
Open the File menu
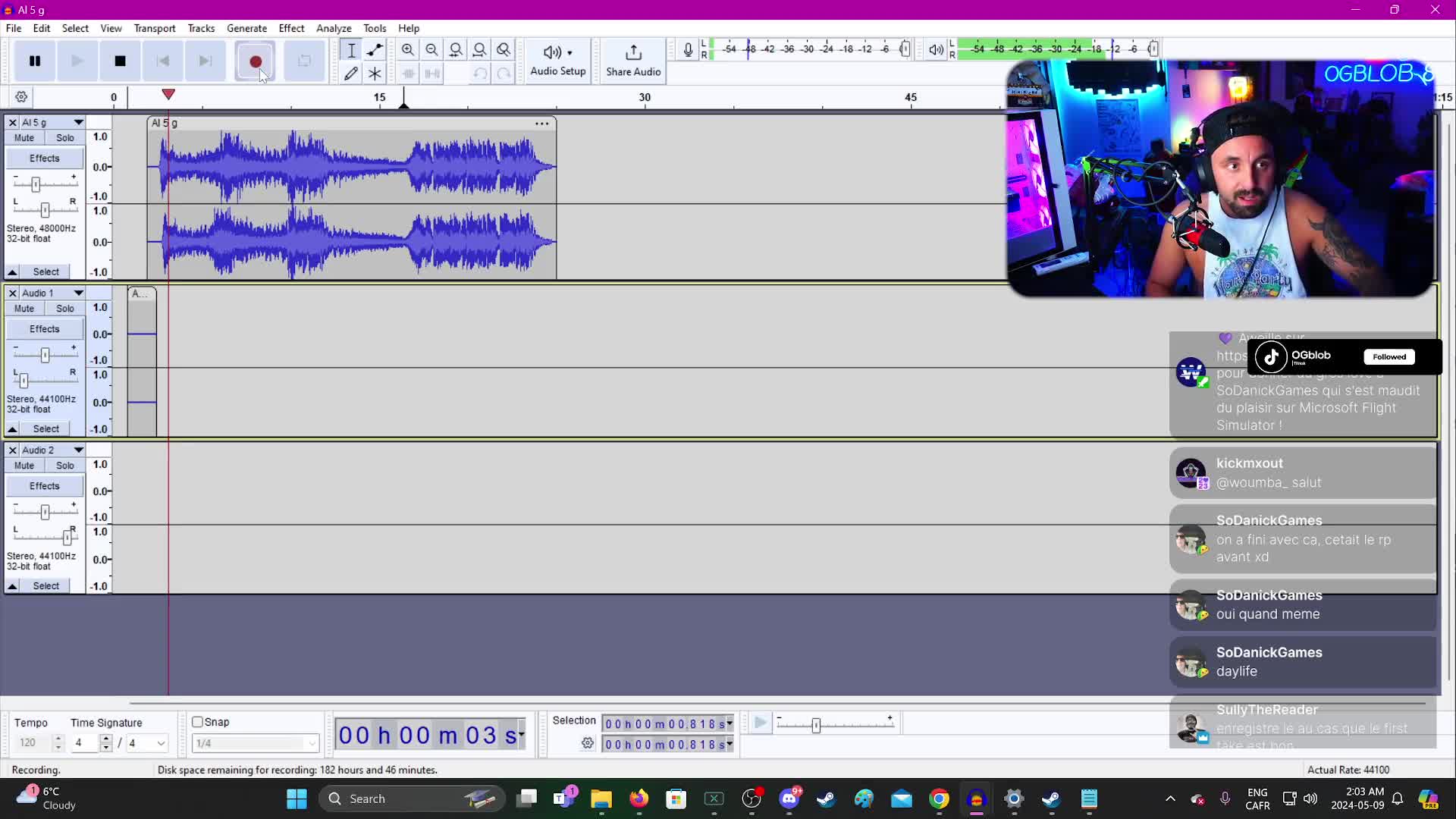click(x=14, y=28)
